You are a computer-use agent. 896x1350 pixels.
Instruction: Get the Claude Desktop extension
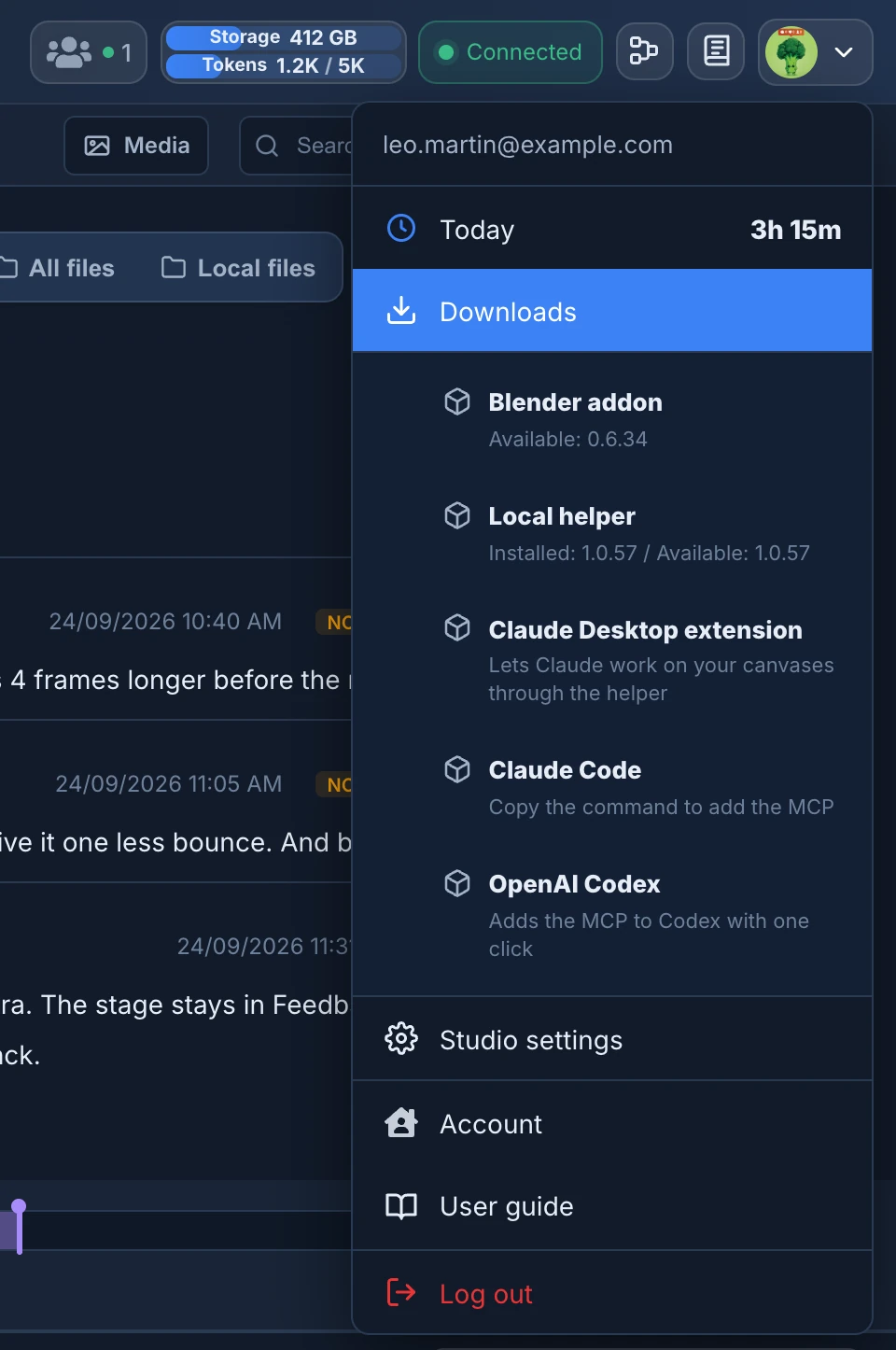coord(612,660)
